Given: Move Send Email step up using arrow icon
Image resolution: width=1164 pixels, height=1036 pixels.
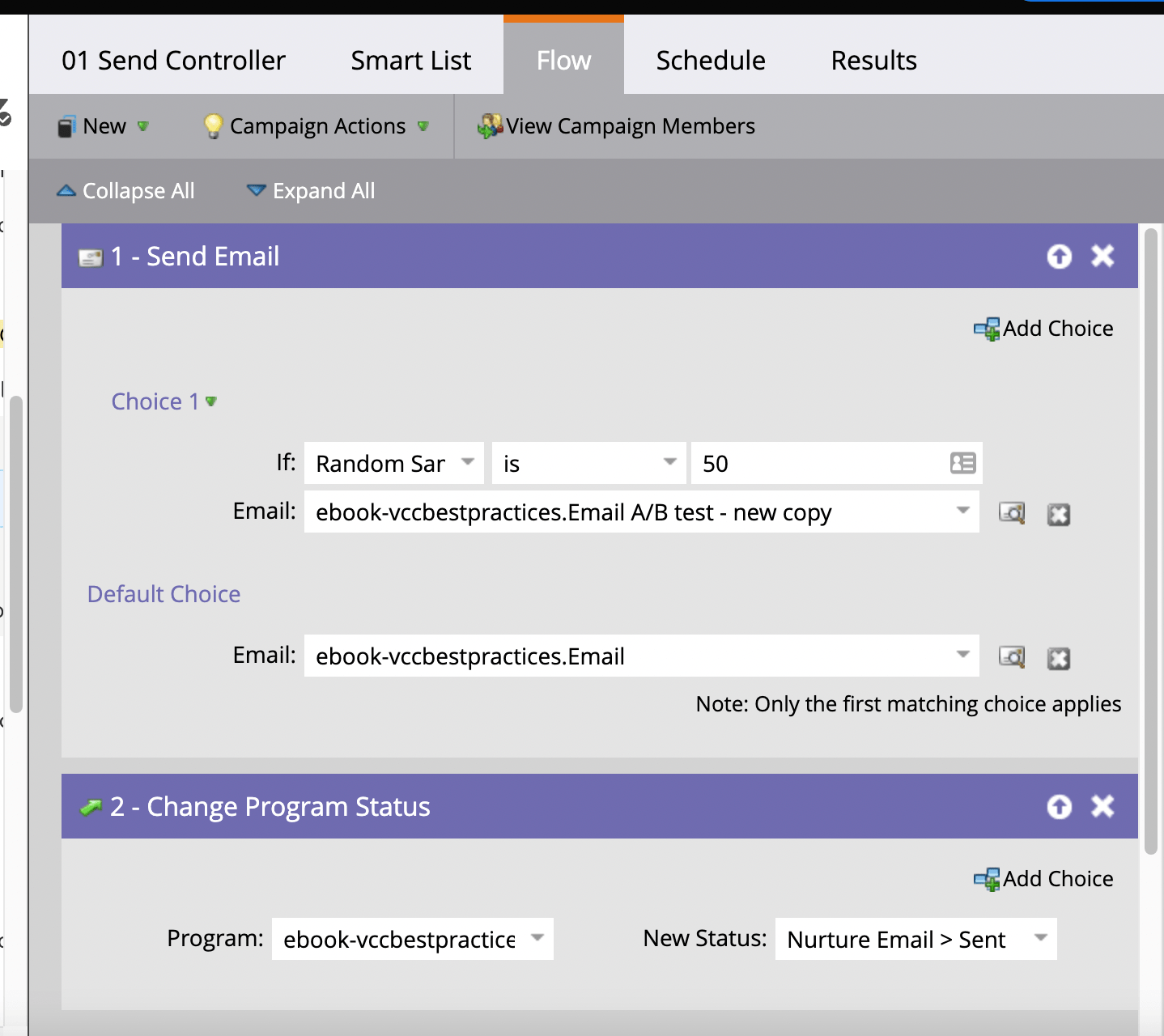Looking at the screenshot, I should click(1059, 257).
